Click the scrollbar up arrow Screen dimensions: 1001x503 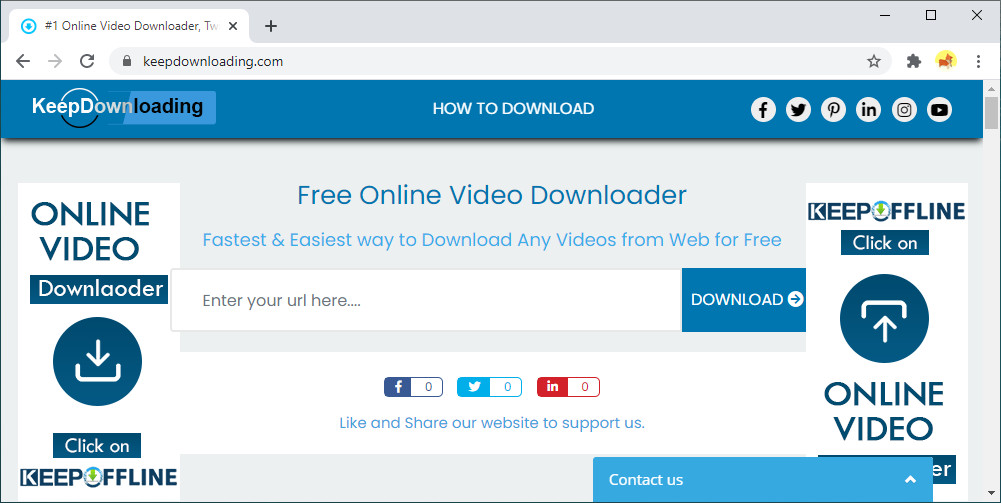991,89
